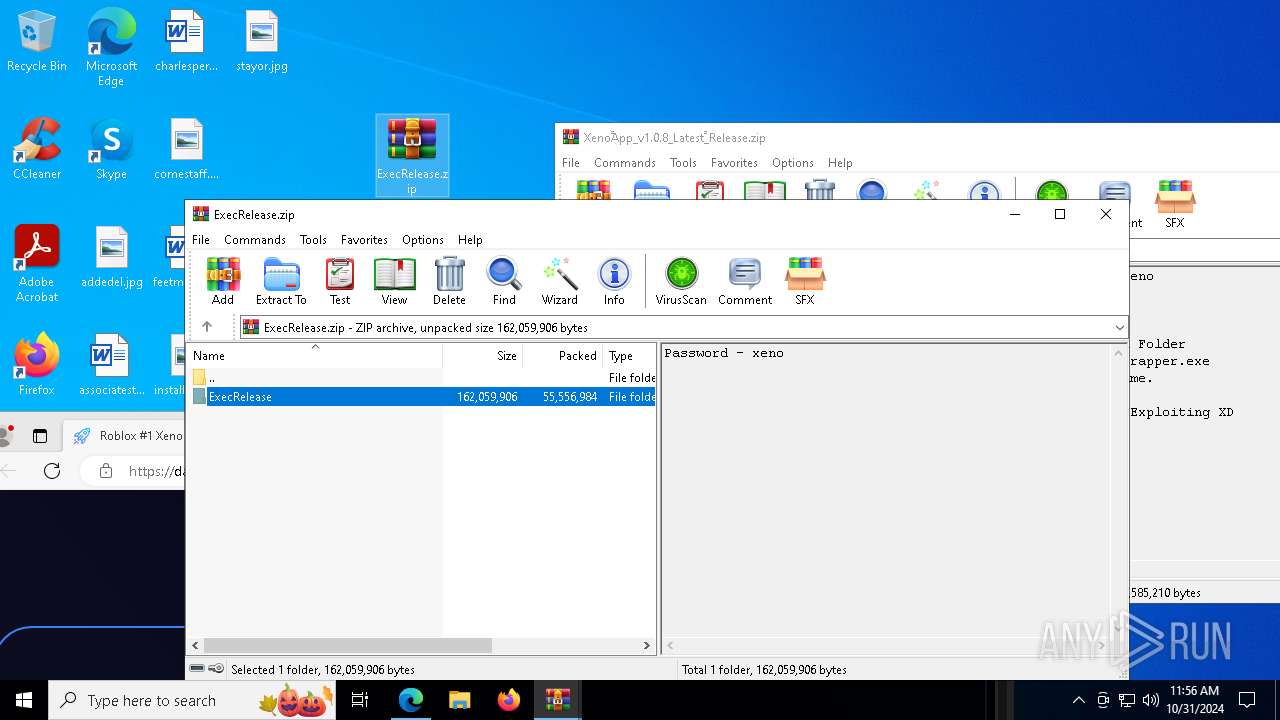Click the View toolbar icon
1280x720 pixels.
[x=394, y=281]
